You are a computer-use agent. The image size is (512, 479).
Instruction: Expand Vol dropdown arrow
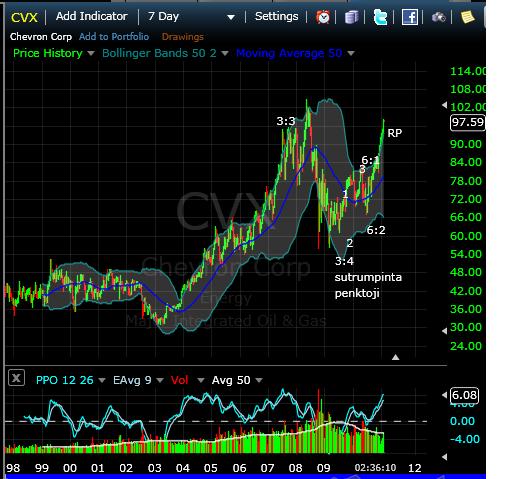point(201,380)
